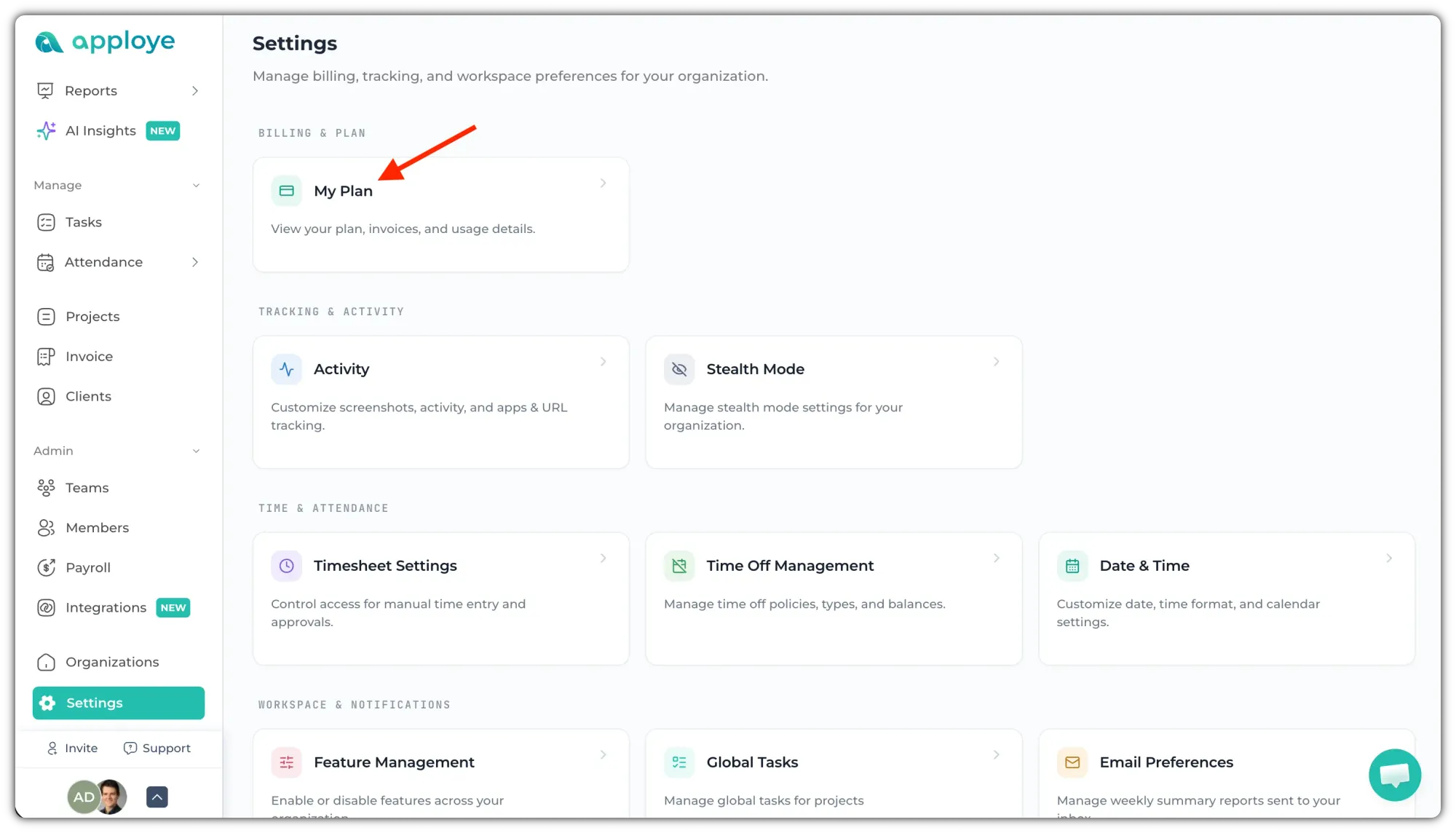Expand the Attendance submenu chevron
The height and width of the screenshot is (833, 1456).
pos(195,262)
